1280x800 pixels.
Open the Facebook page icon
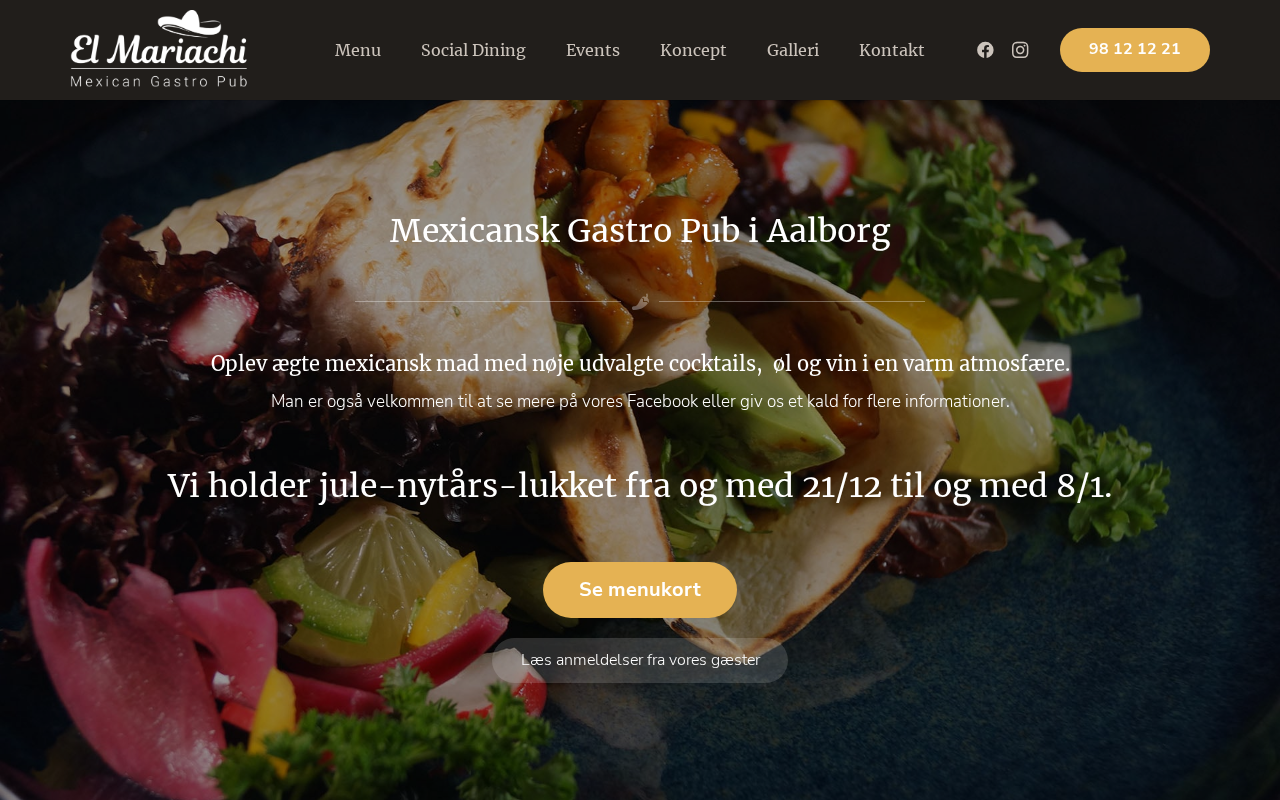point(985,50)
